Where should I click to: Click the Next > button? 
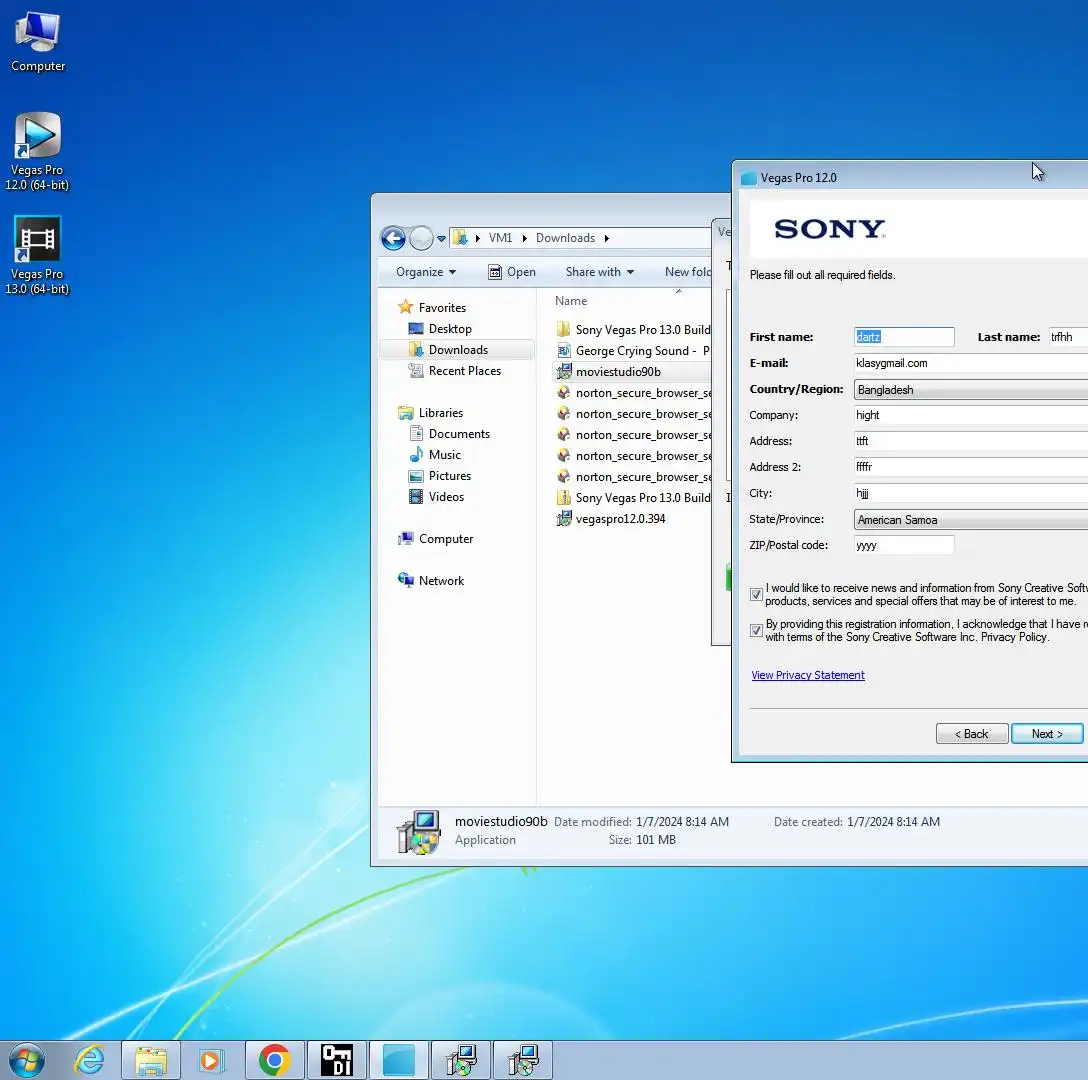1046,734
